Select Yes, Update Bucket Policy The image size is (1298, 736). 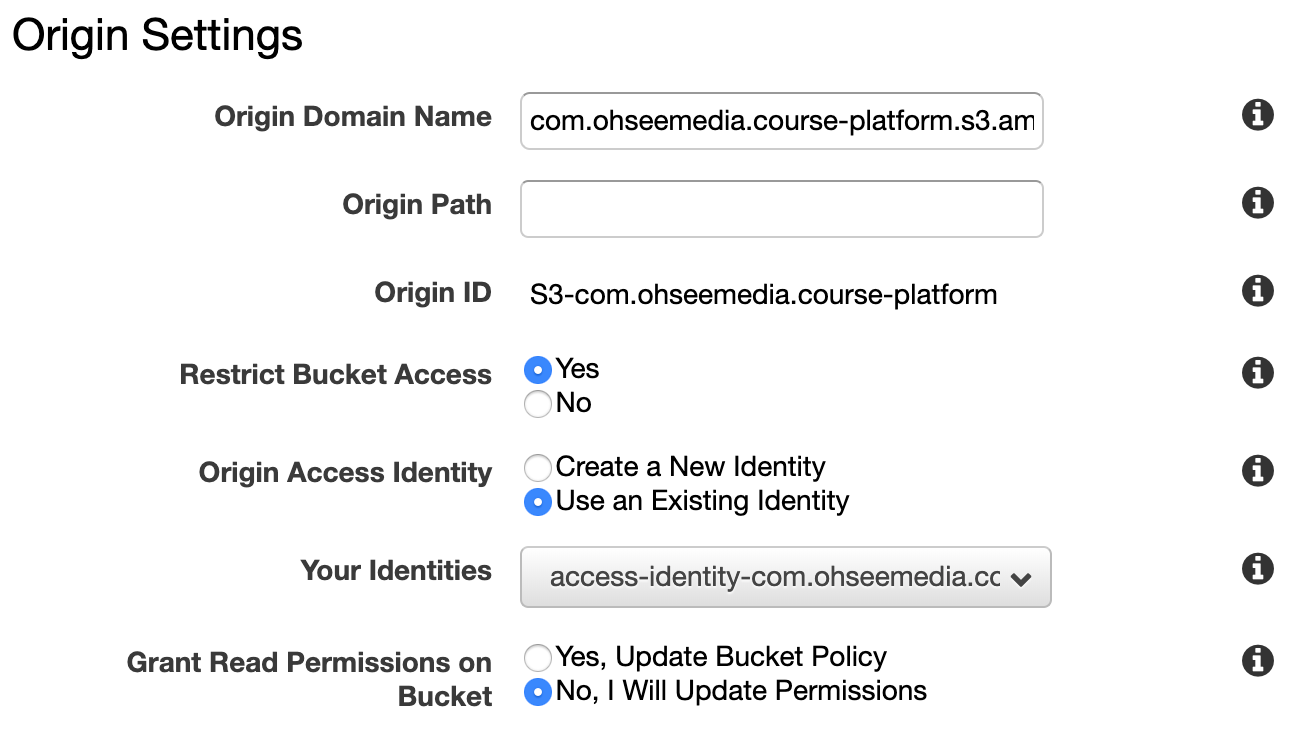(538, 657)
